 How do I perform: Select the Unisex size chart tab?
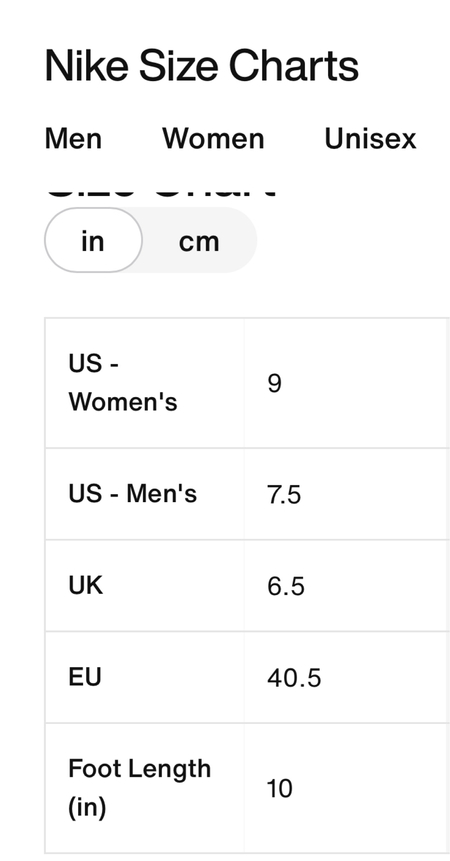370,138
